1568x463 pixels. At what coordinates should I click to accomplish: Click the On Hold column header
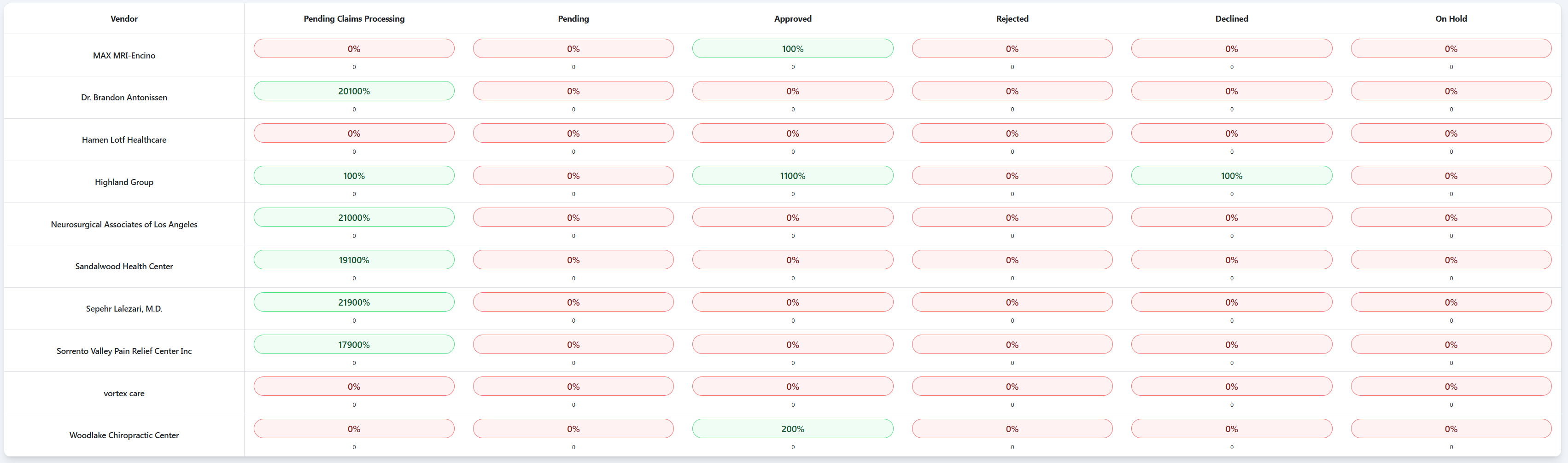pos(1451,18)
